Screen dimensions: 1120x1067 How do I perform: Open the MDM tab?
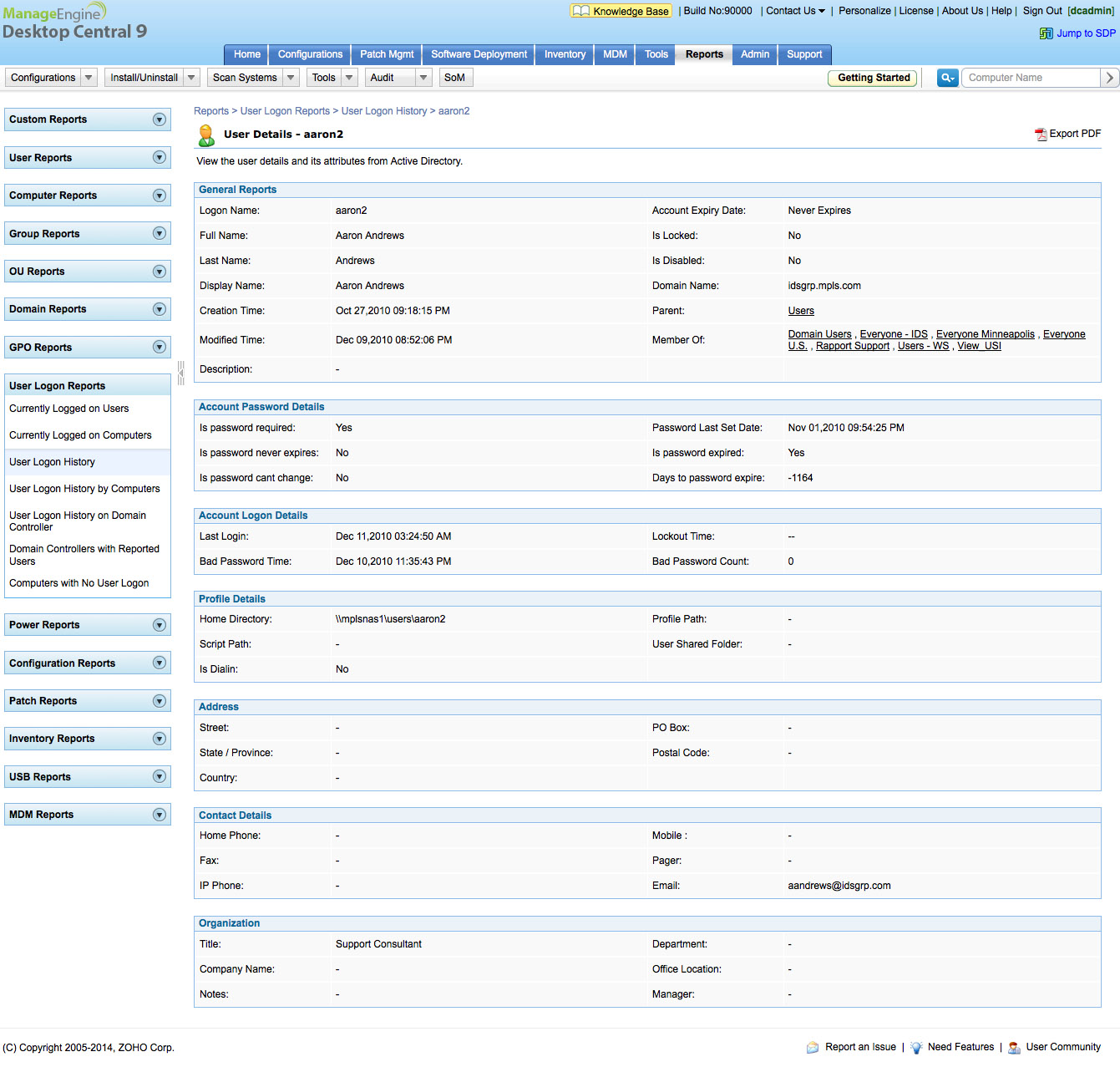point(615,54)
